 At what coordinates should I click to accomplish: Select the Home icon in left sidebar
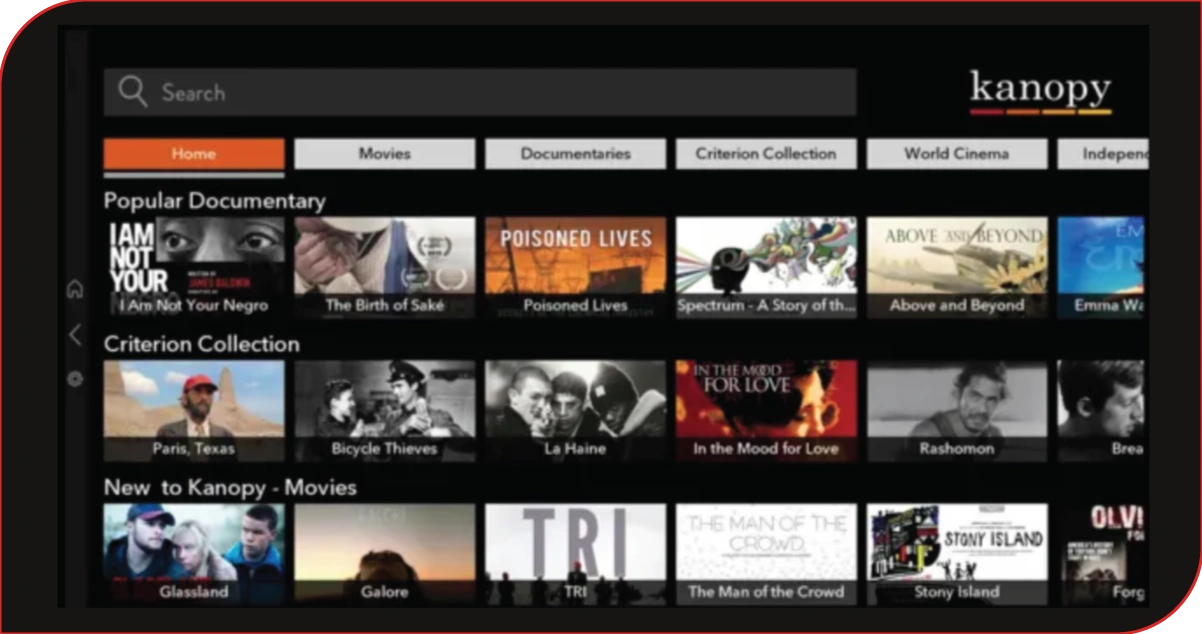coord(75,289)
